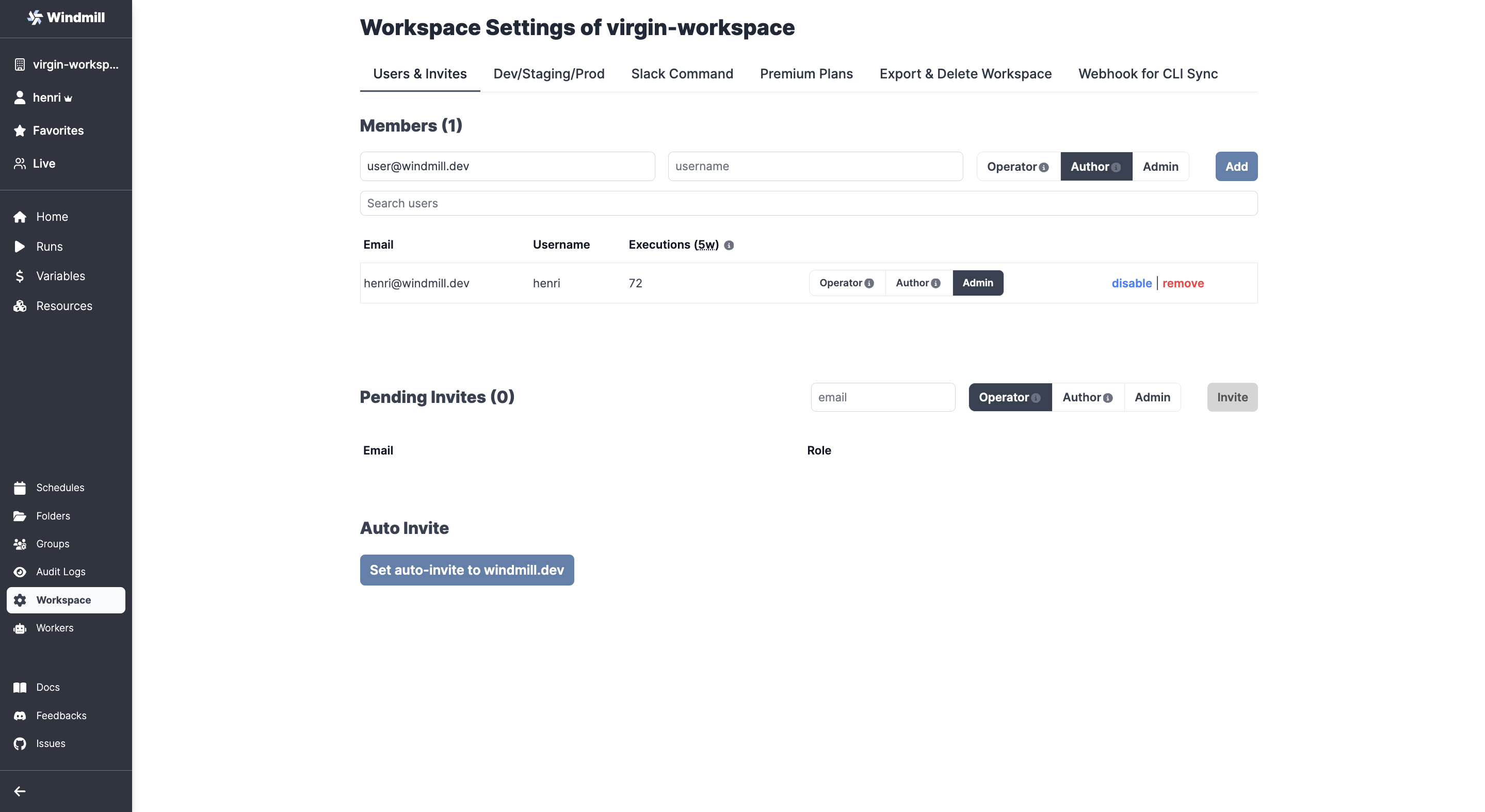Open the Schedules section
Viewport: 1485px width, 812px height.
[x=60, y=488]
